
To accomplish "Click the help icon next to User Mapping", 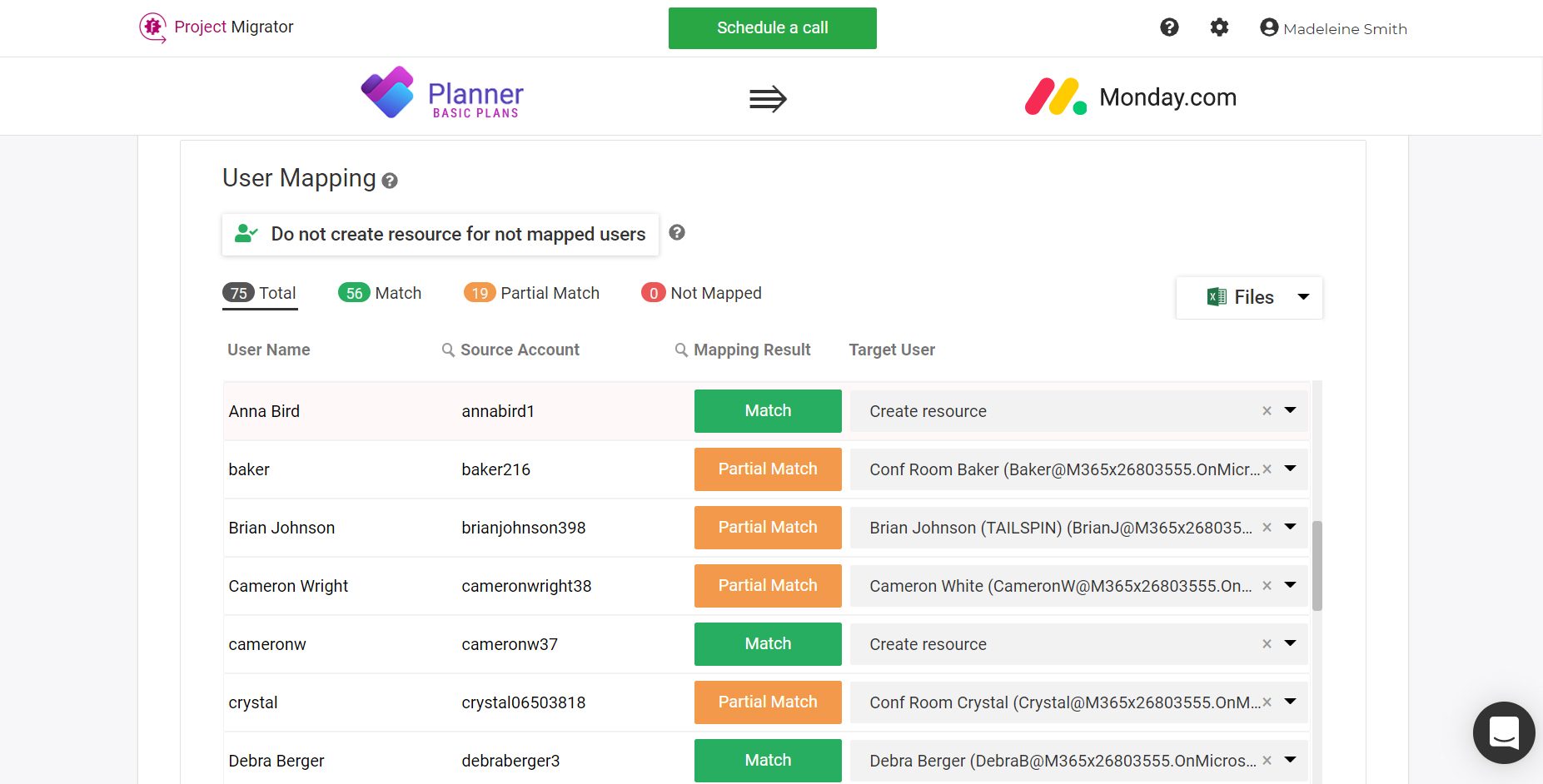I will tap(390, 181).
